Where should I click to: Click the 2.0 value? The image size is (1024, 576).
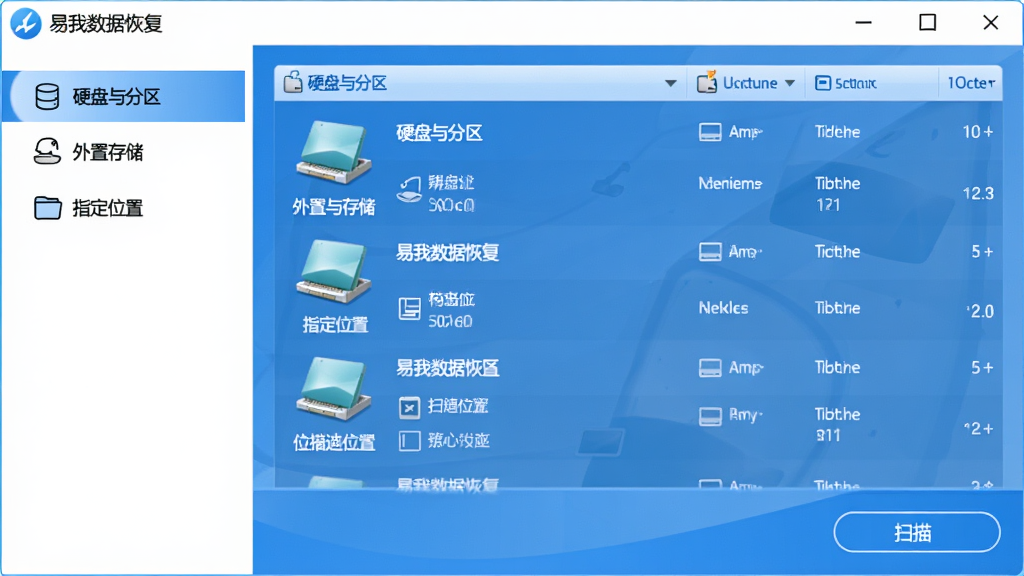tap(980, 311)
